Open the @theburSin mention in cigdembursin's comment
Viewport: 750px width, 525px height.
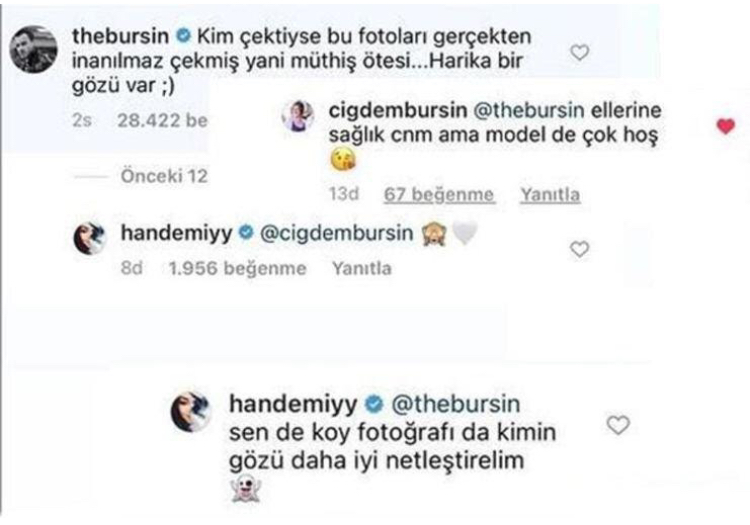tap(529, 110)
